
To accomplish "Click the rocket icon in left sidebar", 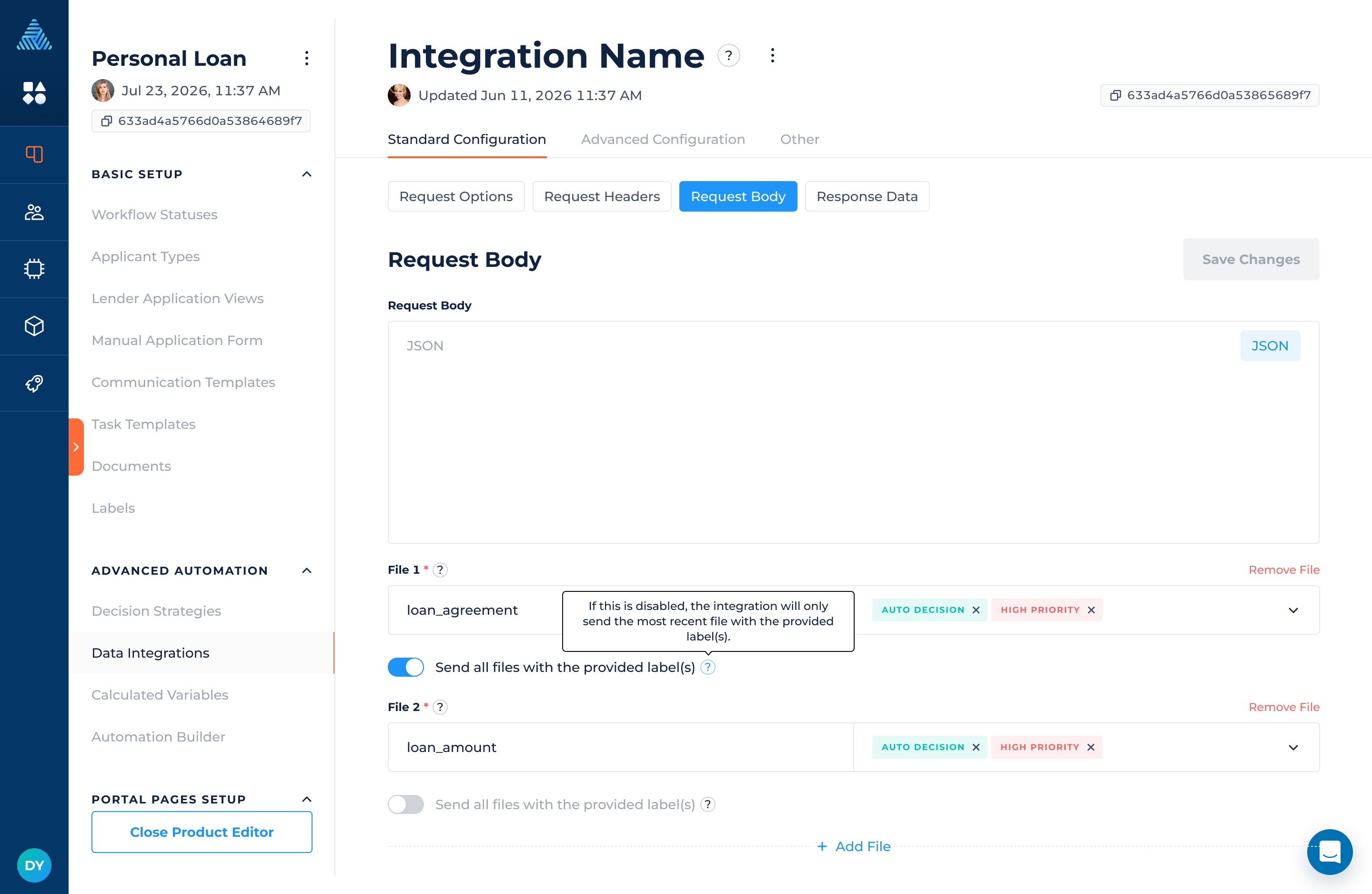I will click(x=34, y=383).
